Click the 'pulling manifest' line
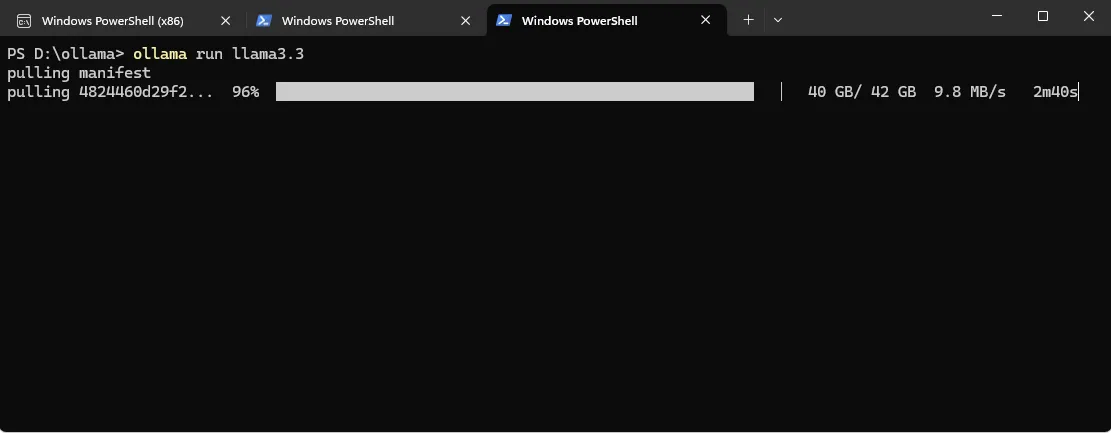 coord(79,73)
